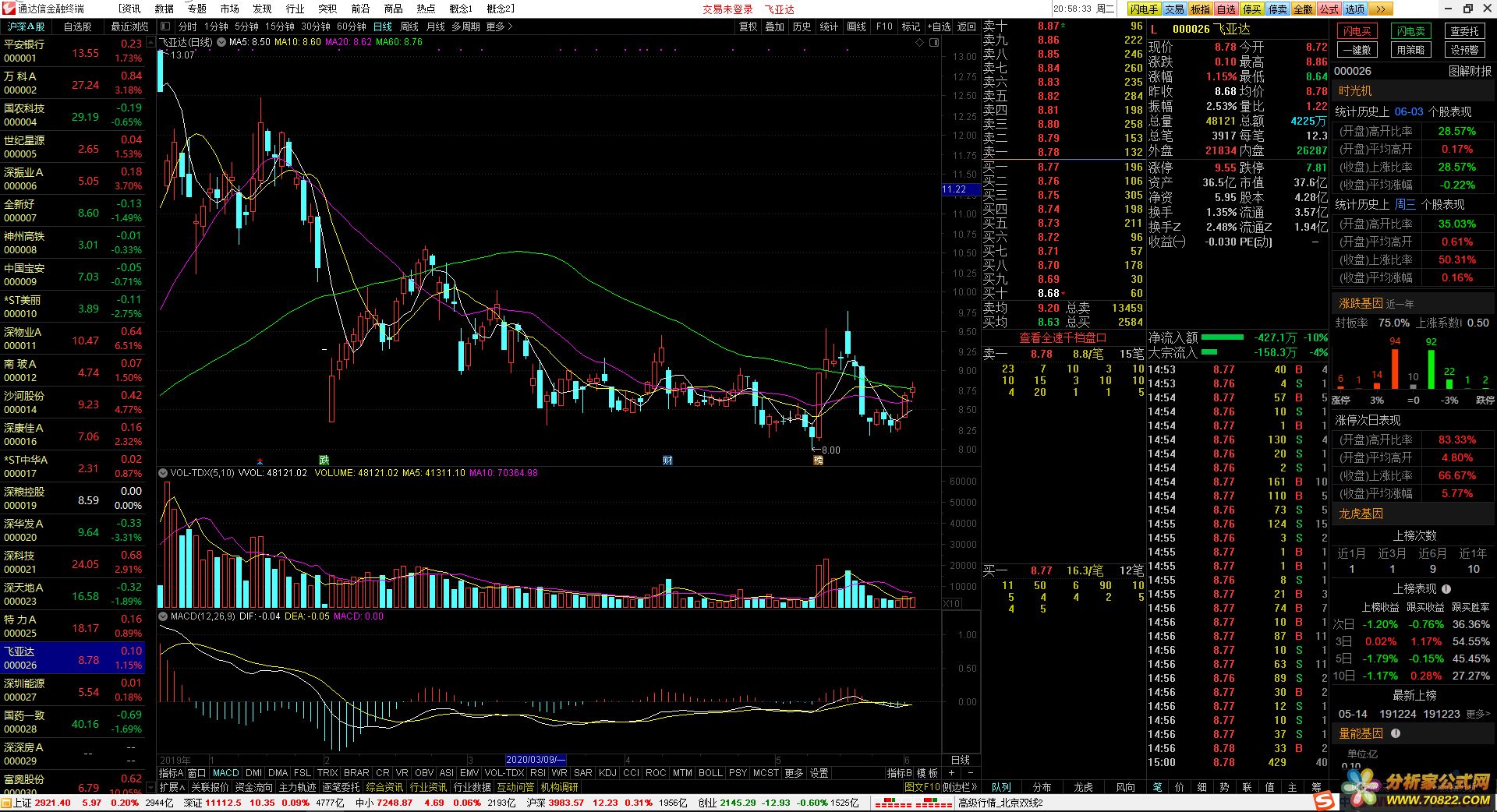Switch chart to 60分钟 period
1497x812 pixels.
point(352,26)
